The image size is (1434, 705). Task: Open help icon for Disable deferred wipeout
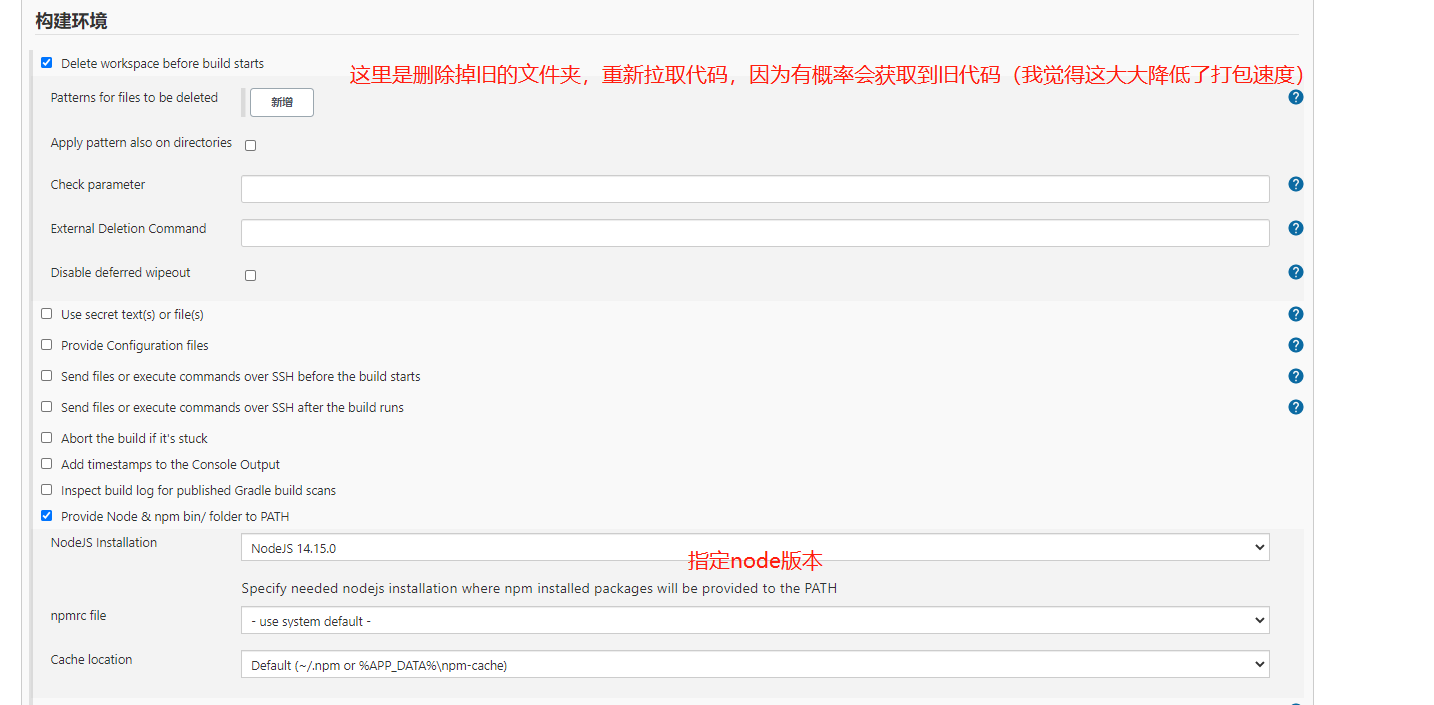(x=1295, y=272)
